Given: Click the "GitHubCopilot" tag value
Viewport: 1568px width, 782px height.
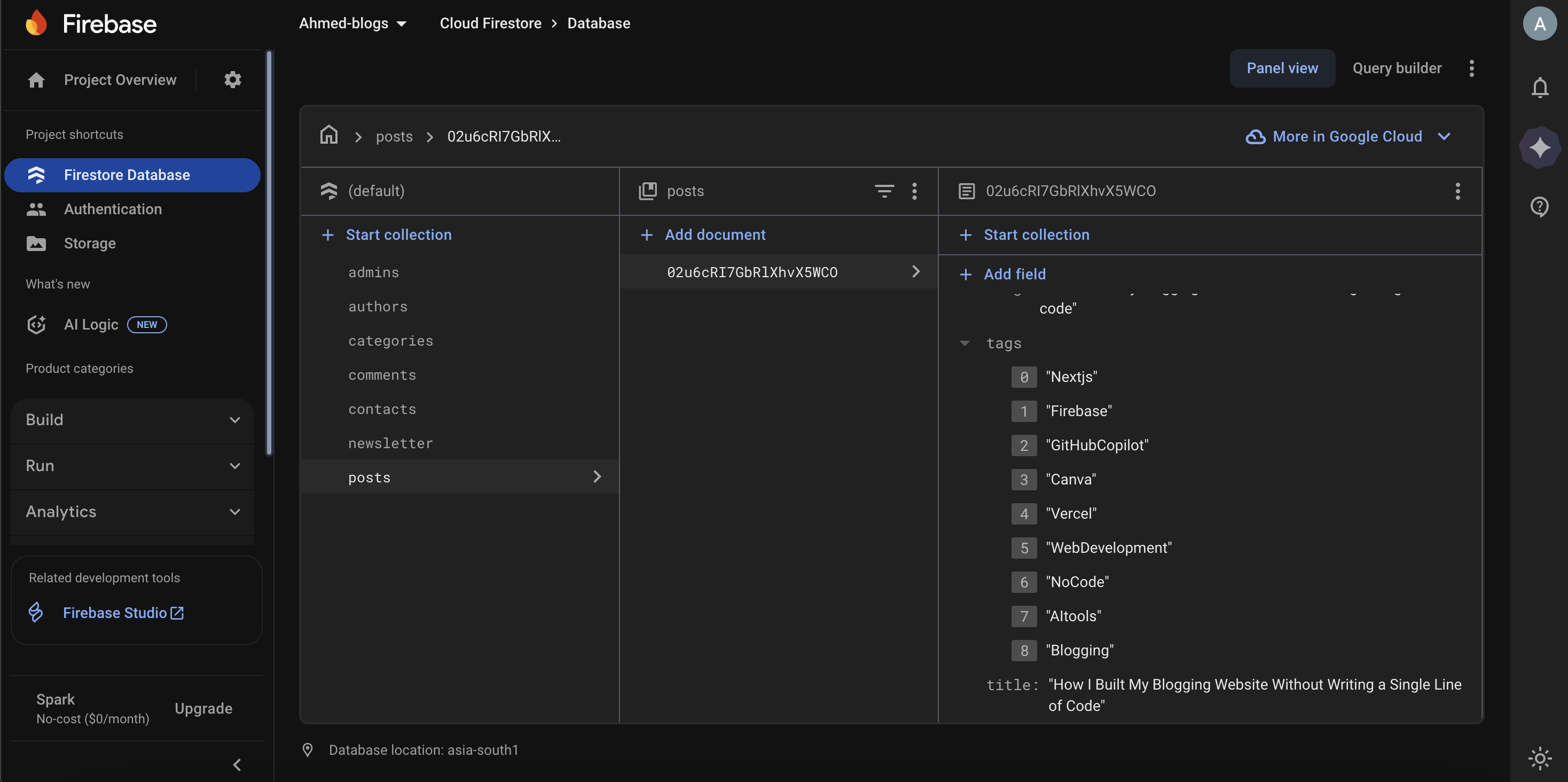Looking at the screenshot, I should click(1097, 445).
